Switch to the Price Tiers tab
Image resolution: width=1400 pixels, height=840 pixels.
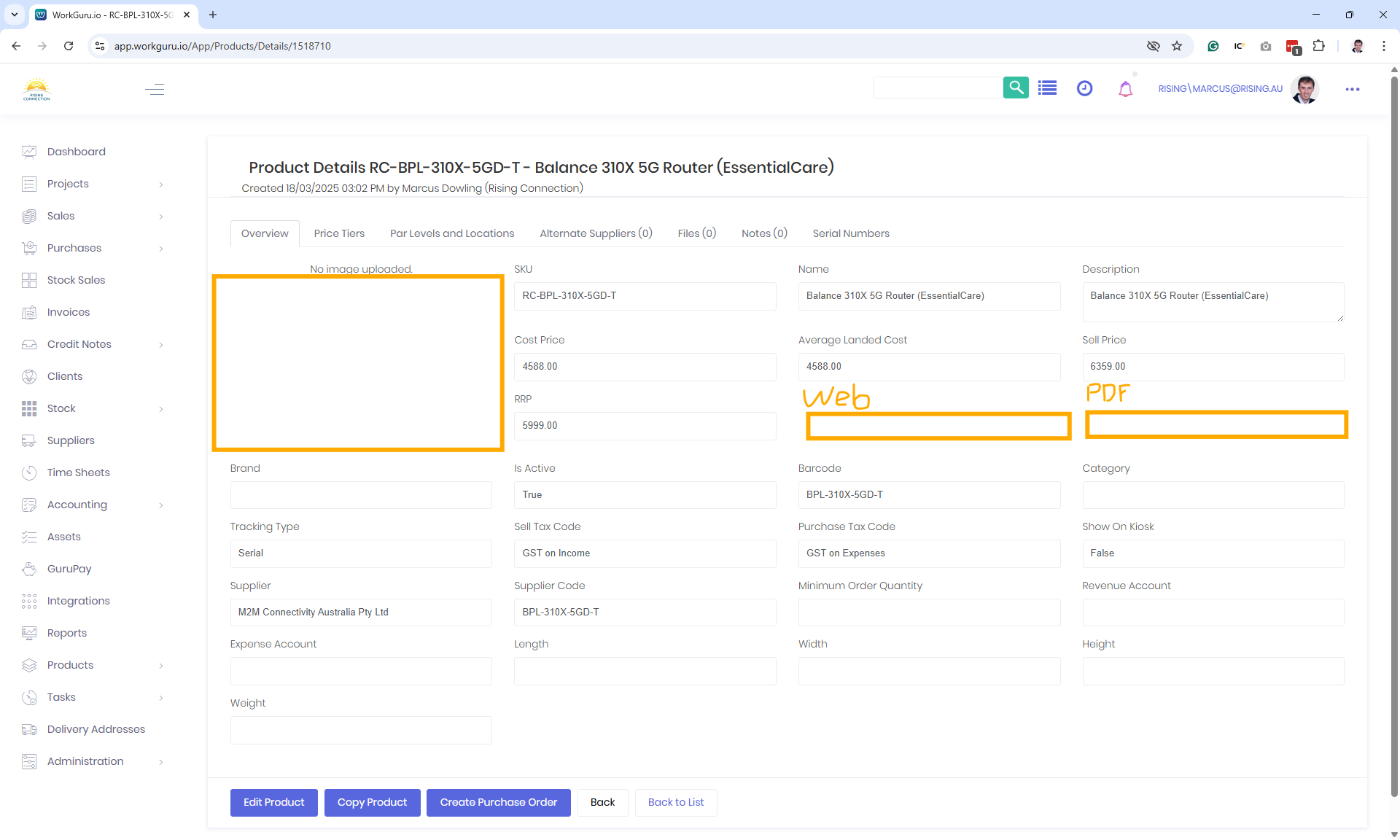click(x=339, y=233)
